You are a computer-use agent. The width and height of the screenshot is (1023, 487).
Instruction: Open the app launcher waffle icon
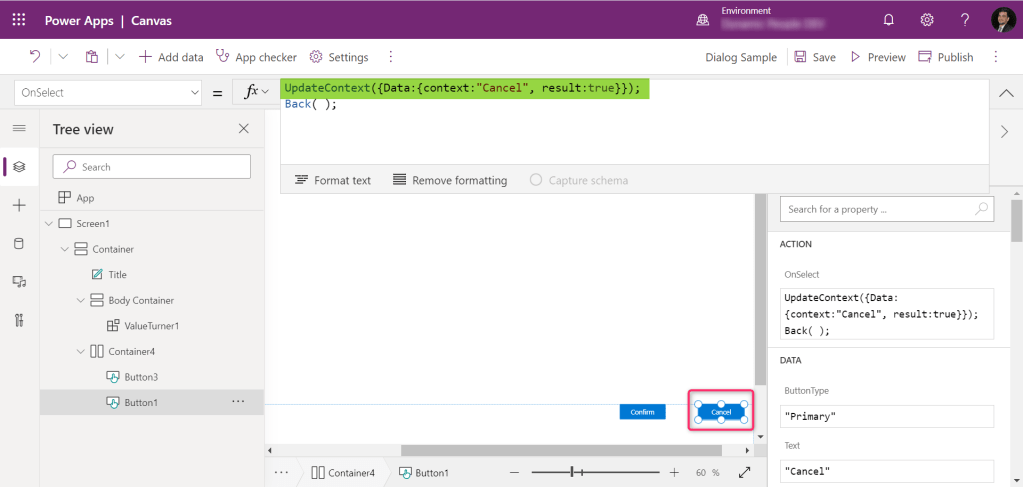(20, 20)
